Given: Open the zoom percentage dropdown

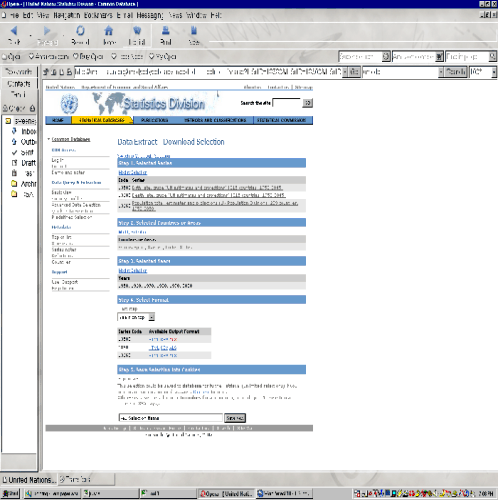Looking at the screenshot, I should click(x=494, y=72).
